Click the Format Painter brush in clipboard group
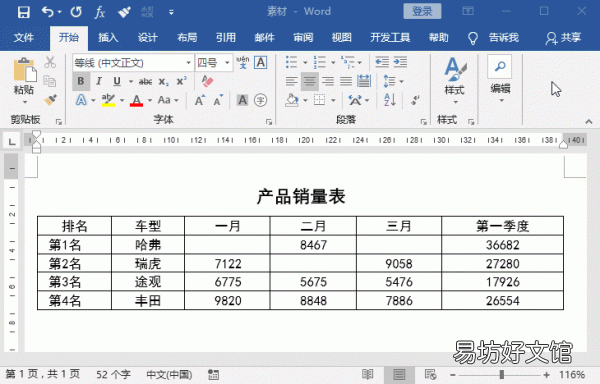The height and width of the screenshot is (384, 600). (x=50, y=100)
